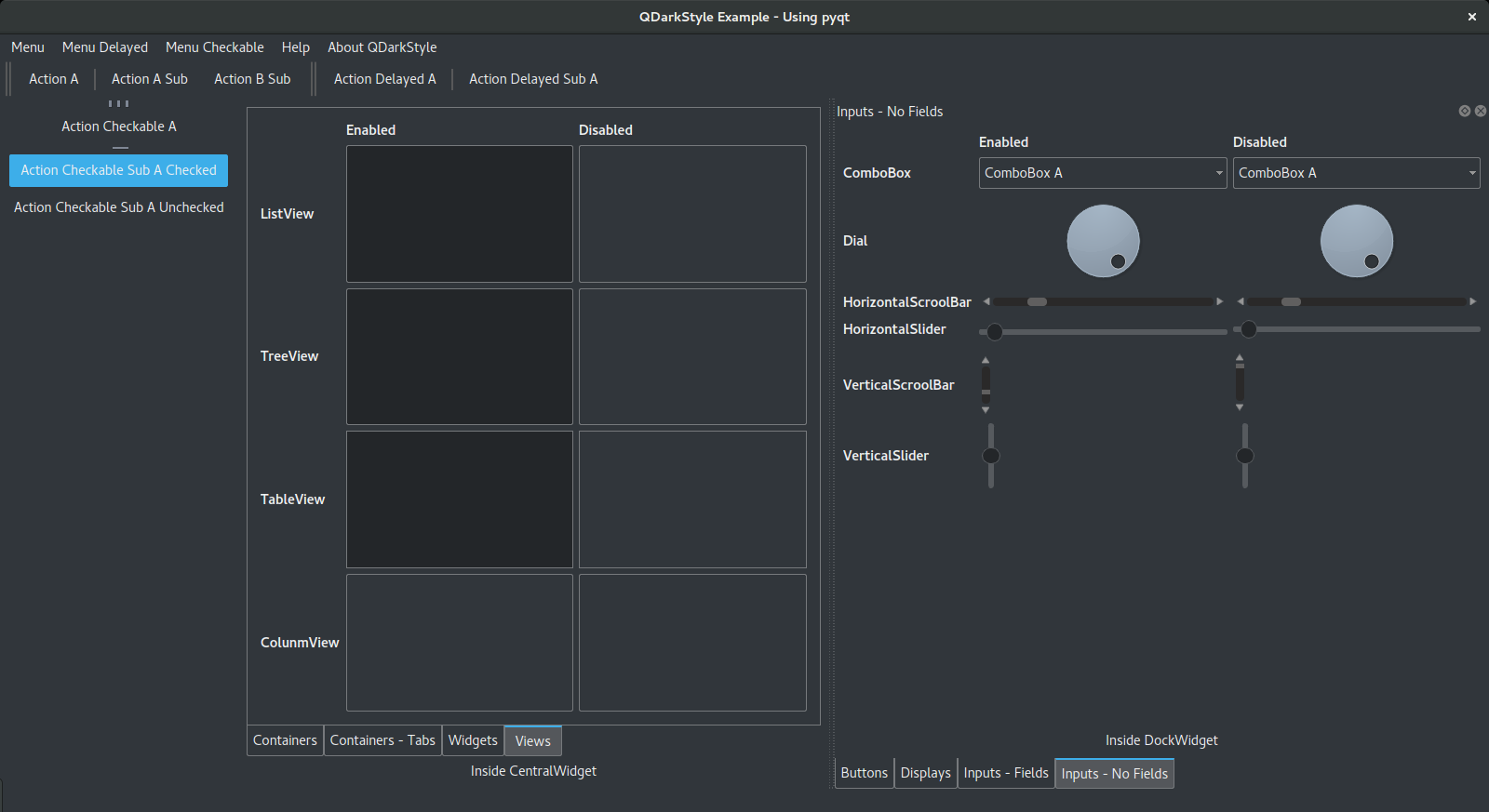1489x812 pixels.
Task: Check Action Checkable Sub A Unchecked
Action: 119,207
